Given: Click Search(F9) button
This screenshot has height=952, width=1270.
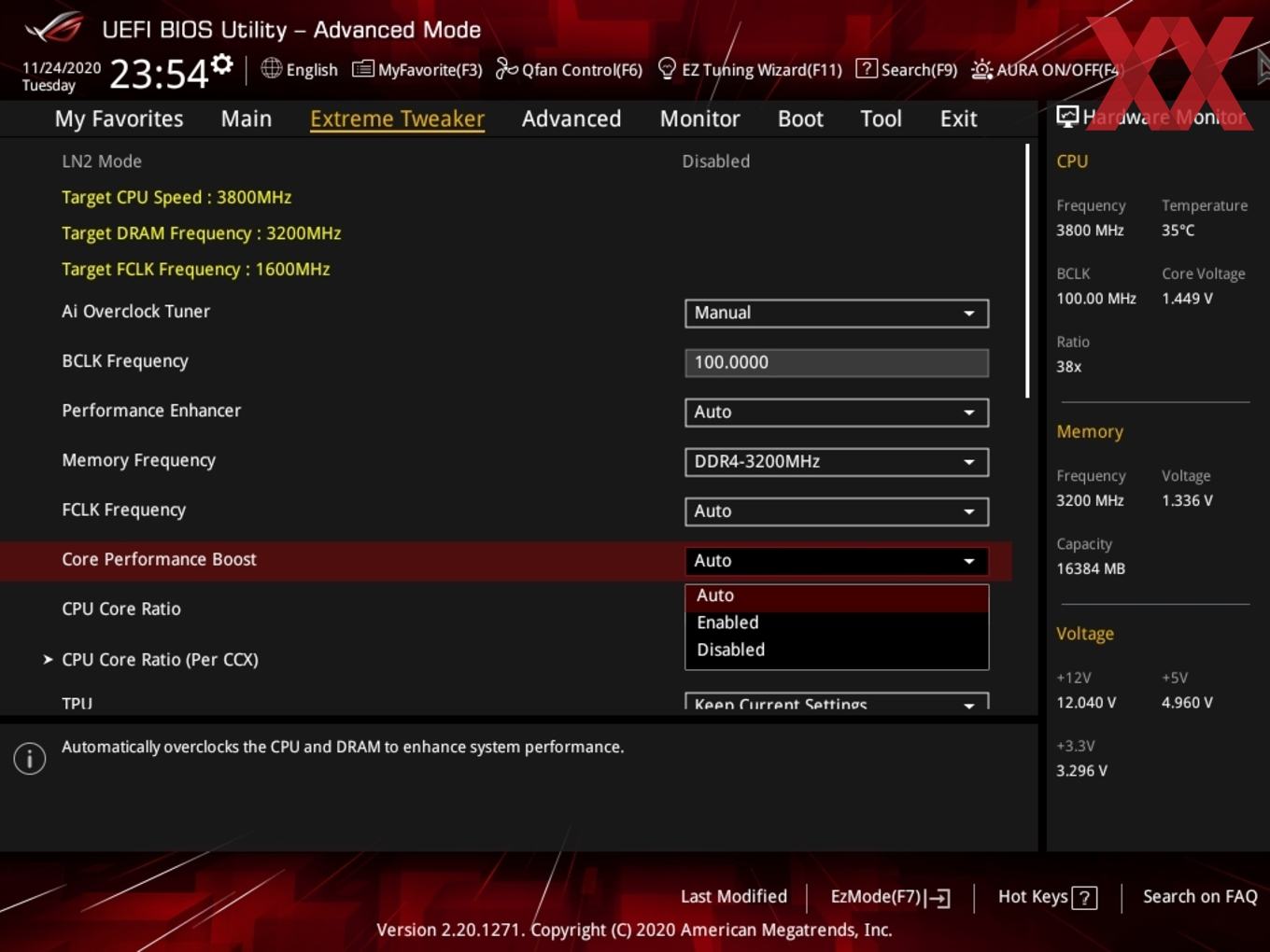Looking at the screenshot, I should click(x=907, y=69).
